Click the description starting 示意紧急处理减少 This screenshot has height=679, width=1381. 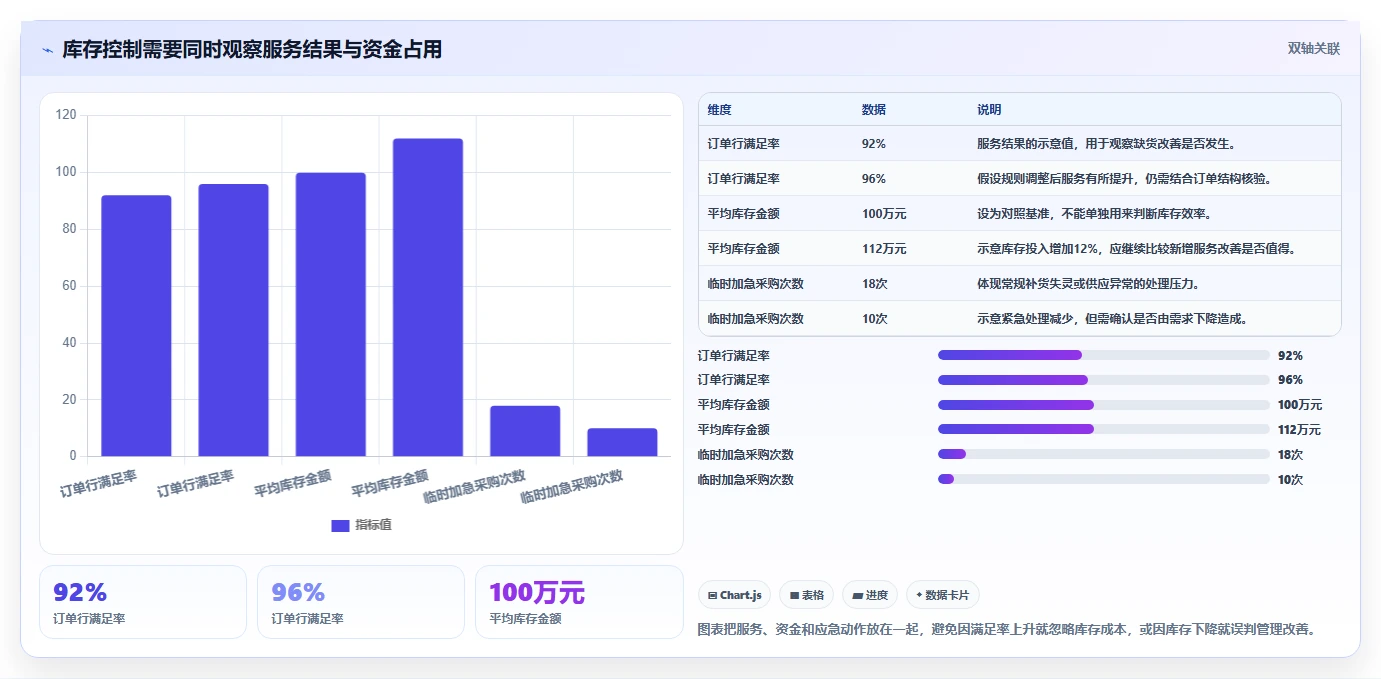[x=1111, y=319]
